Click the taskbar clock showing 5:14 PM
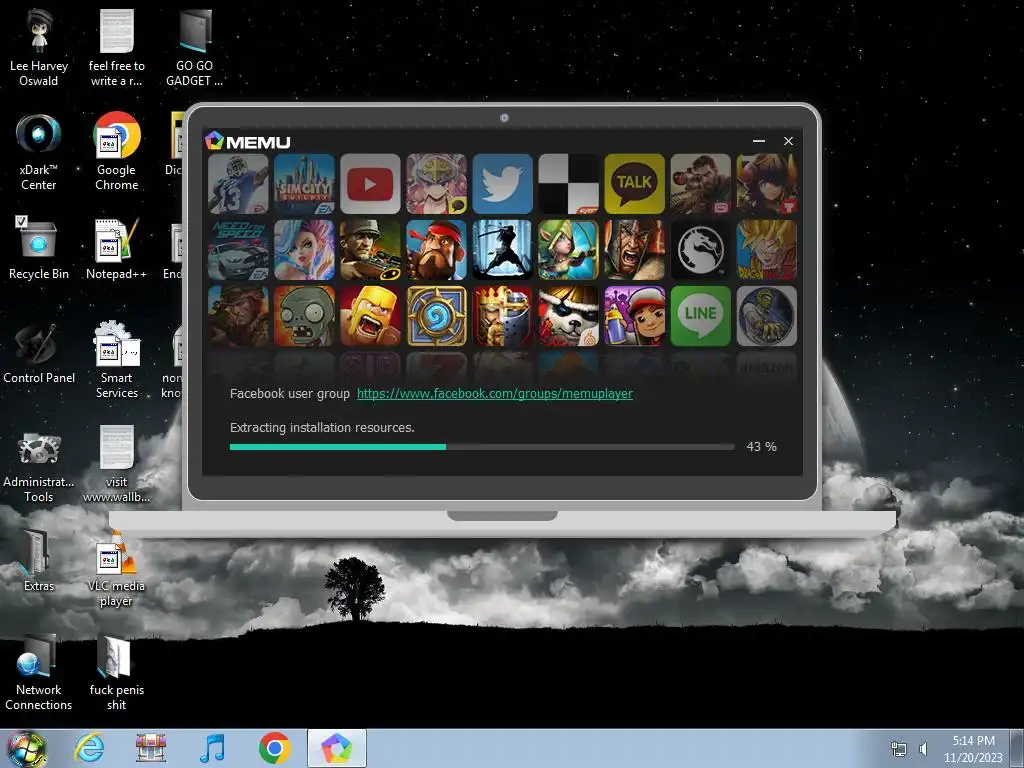 (973, 749)
